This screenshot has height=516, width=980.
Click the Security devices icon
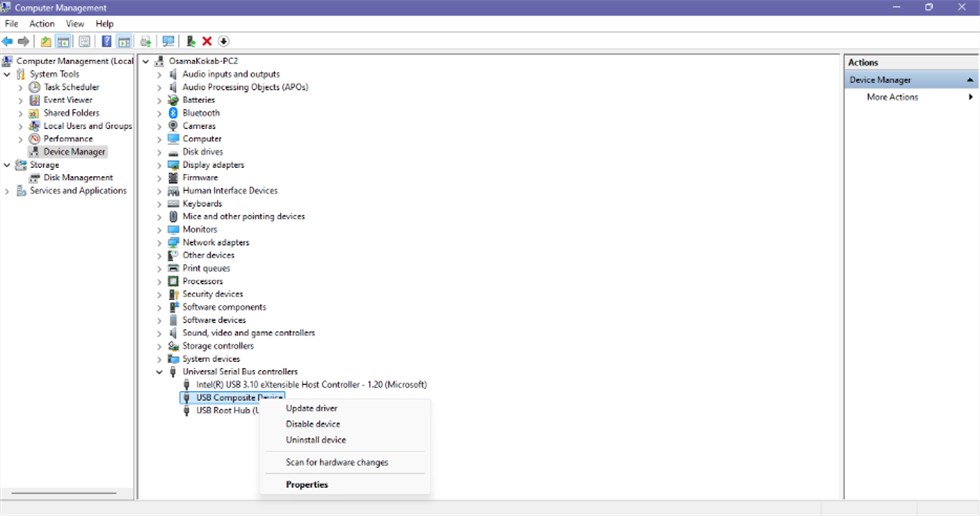tap(173, 294)
